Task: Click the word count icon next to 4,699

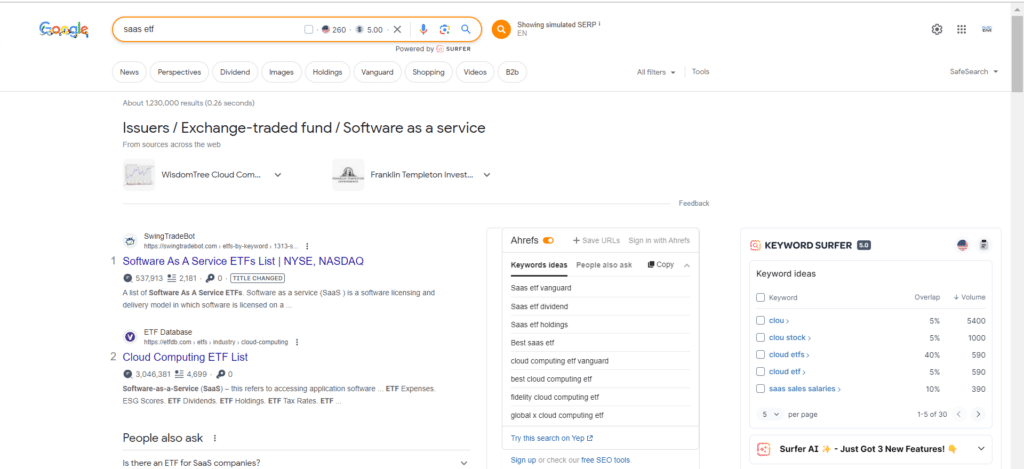Action: click(x=178, y=374)
